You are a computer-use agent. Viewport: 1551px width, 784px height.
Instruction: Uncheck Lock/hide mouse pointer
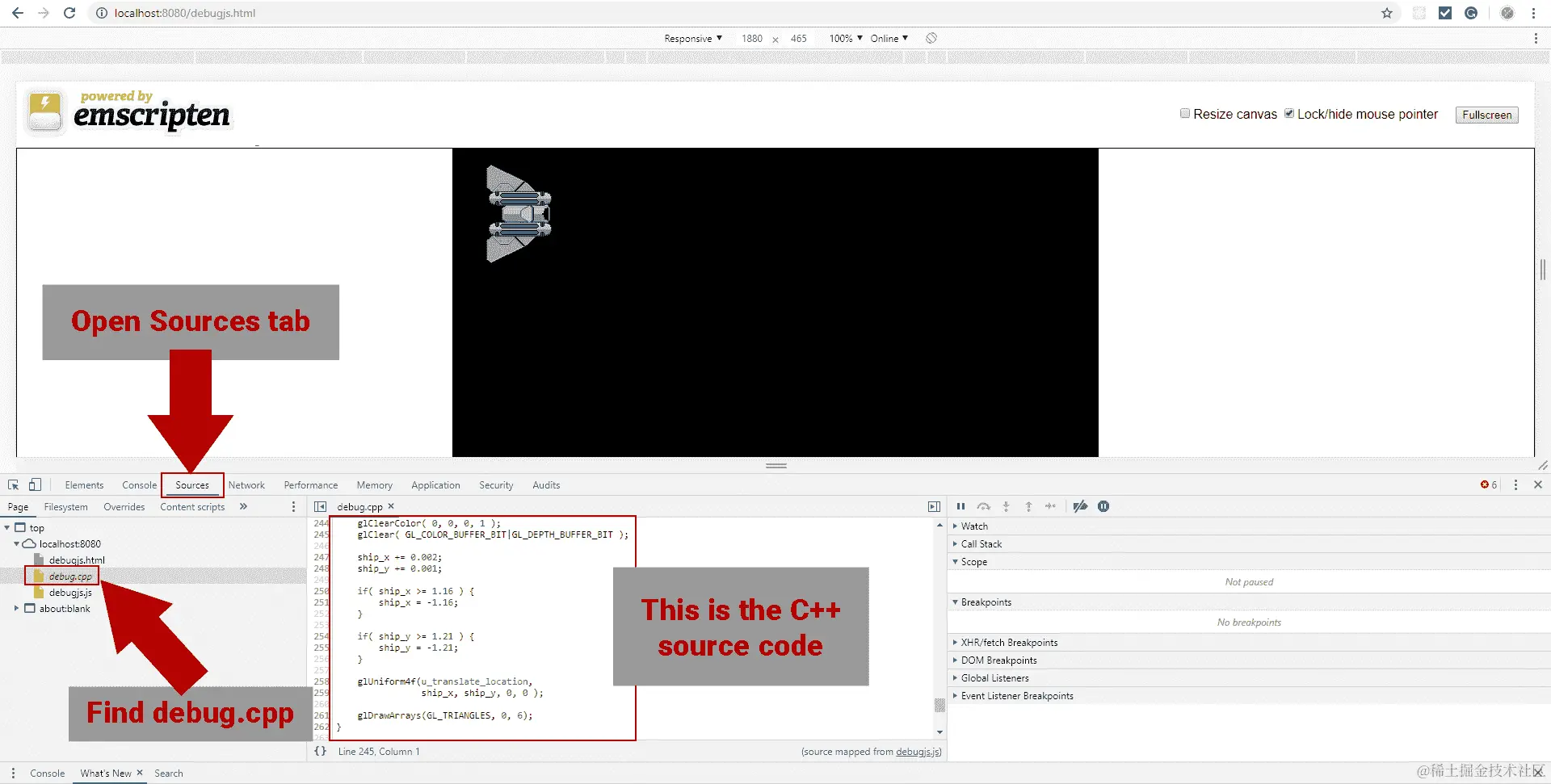click(x=1289, y=114)
